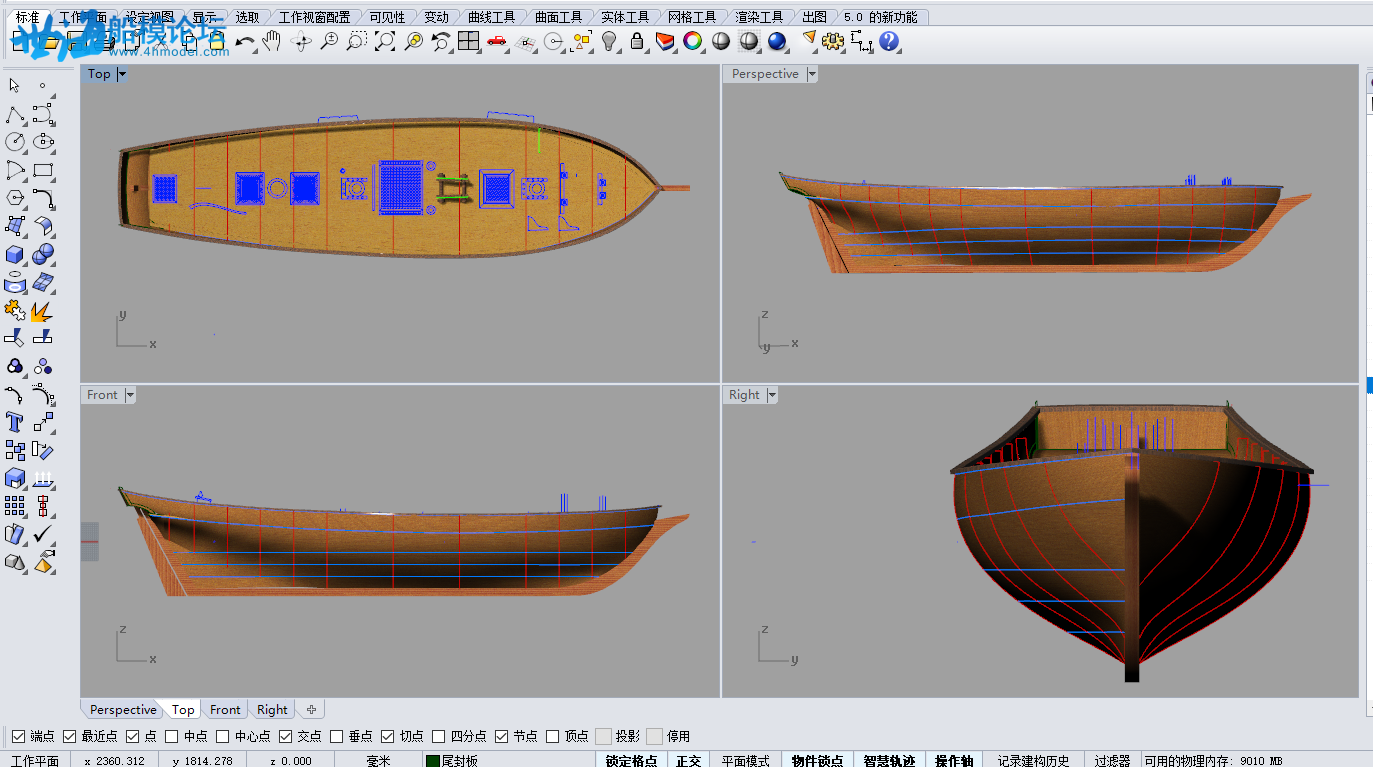Toggle 操作轴 gumball in status bar
Image resolution: width=1373 pixels, height=767 pixels.
pos(954,761)
